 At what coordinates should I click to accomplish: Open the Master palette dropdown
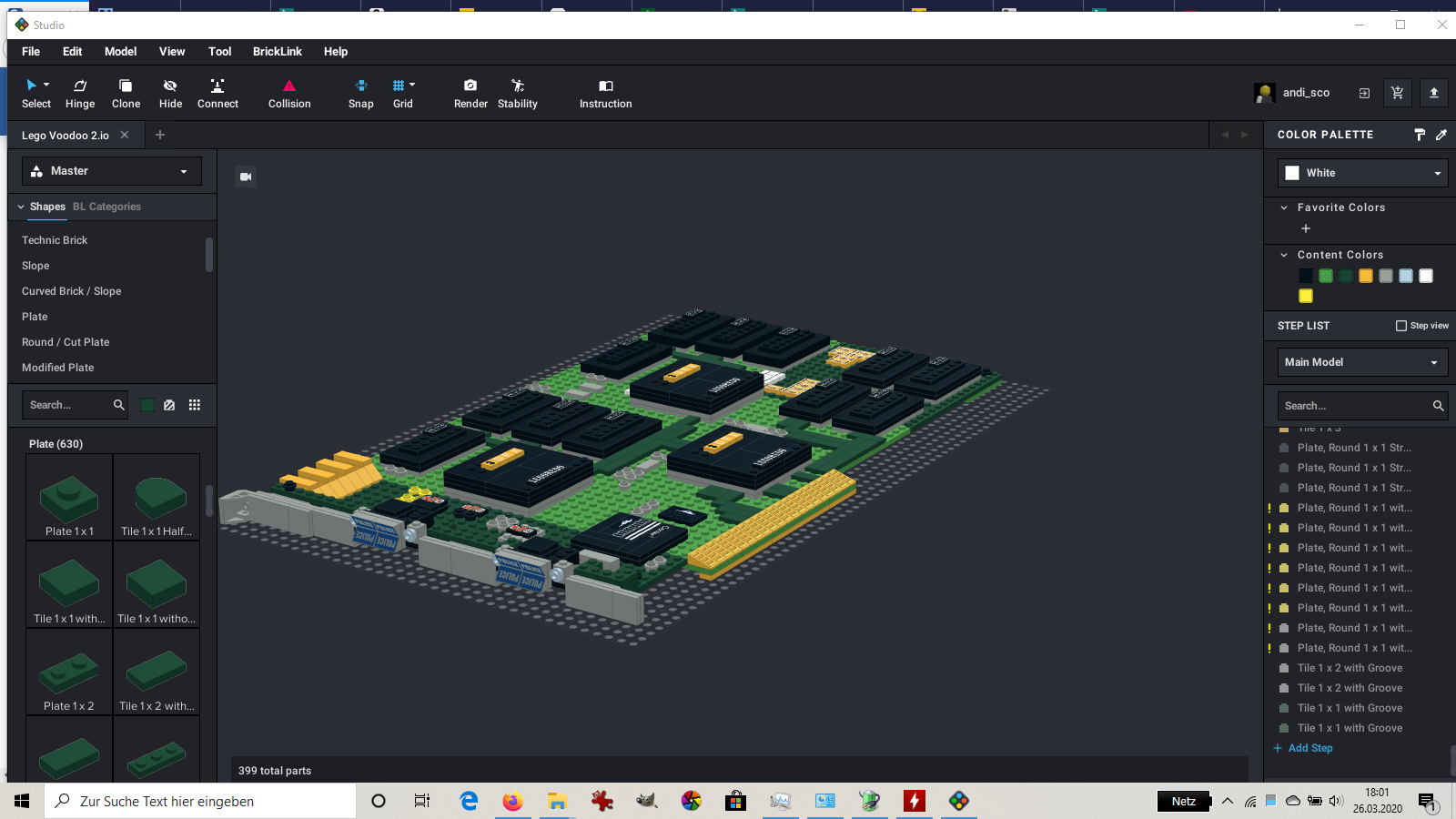coord(112,171)
